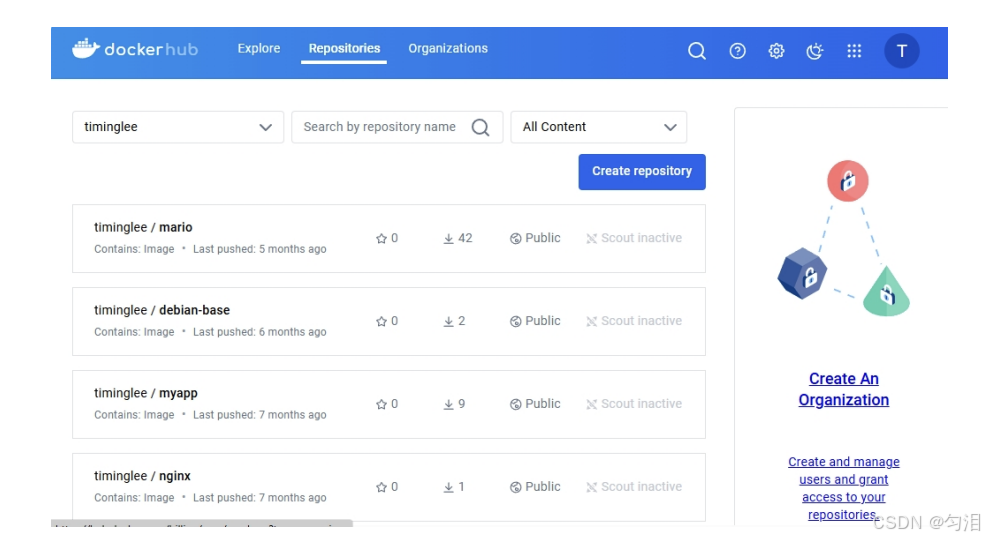Click the Scout inactive icon for myapp

click(x=591, y=404)
